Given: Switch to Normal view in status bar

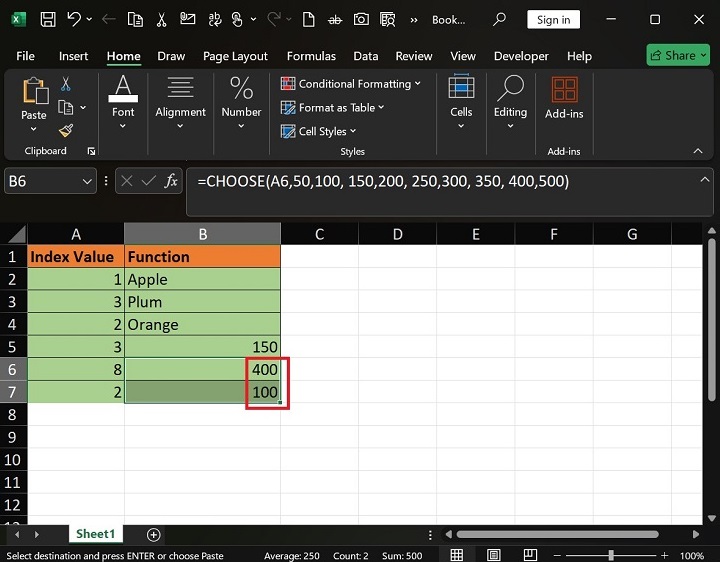Looking at the screenshot, I should [457, 555].
